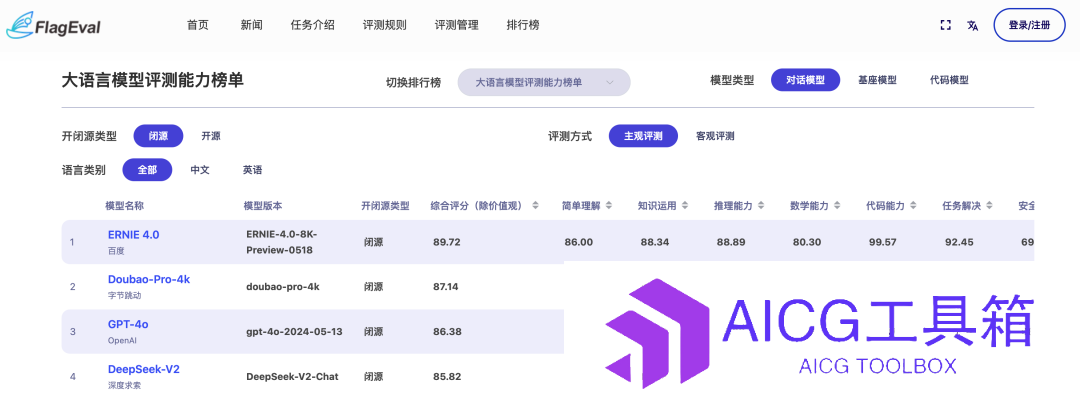Open the DeepSeek-V2 model link

[143, 369]
